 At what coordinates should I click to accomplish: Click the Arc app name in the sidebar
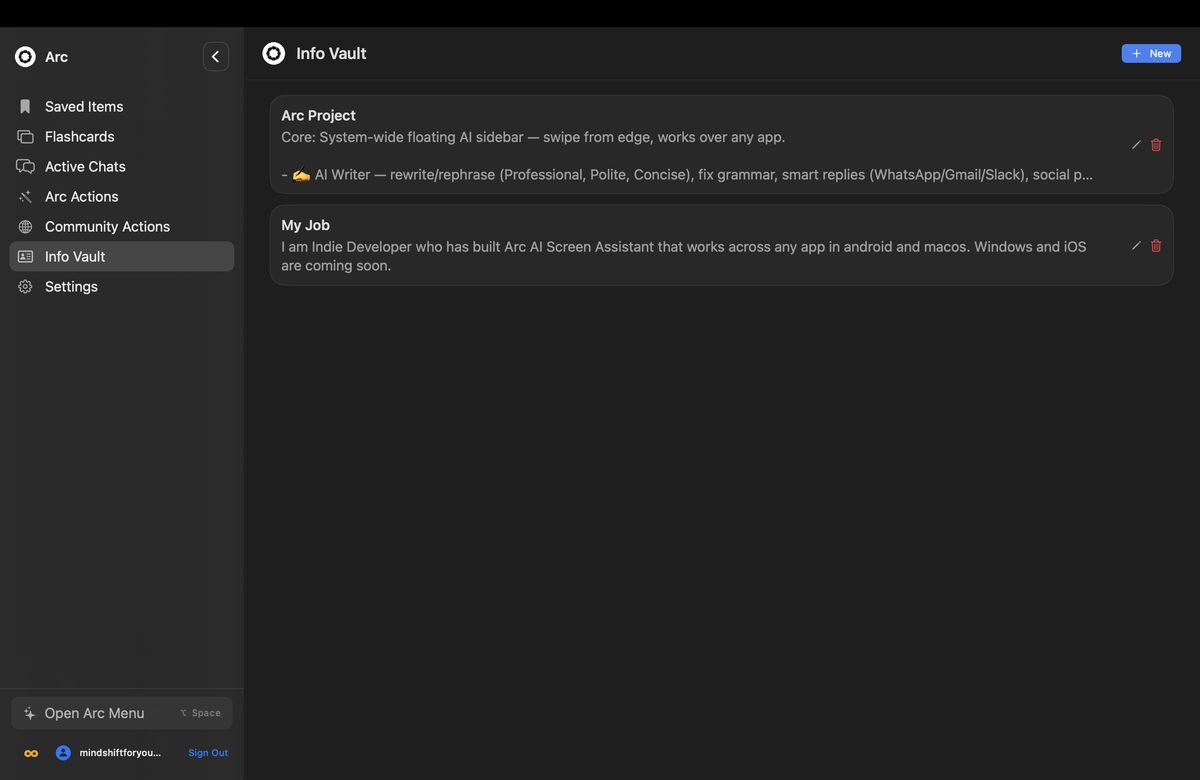[56, 57]
